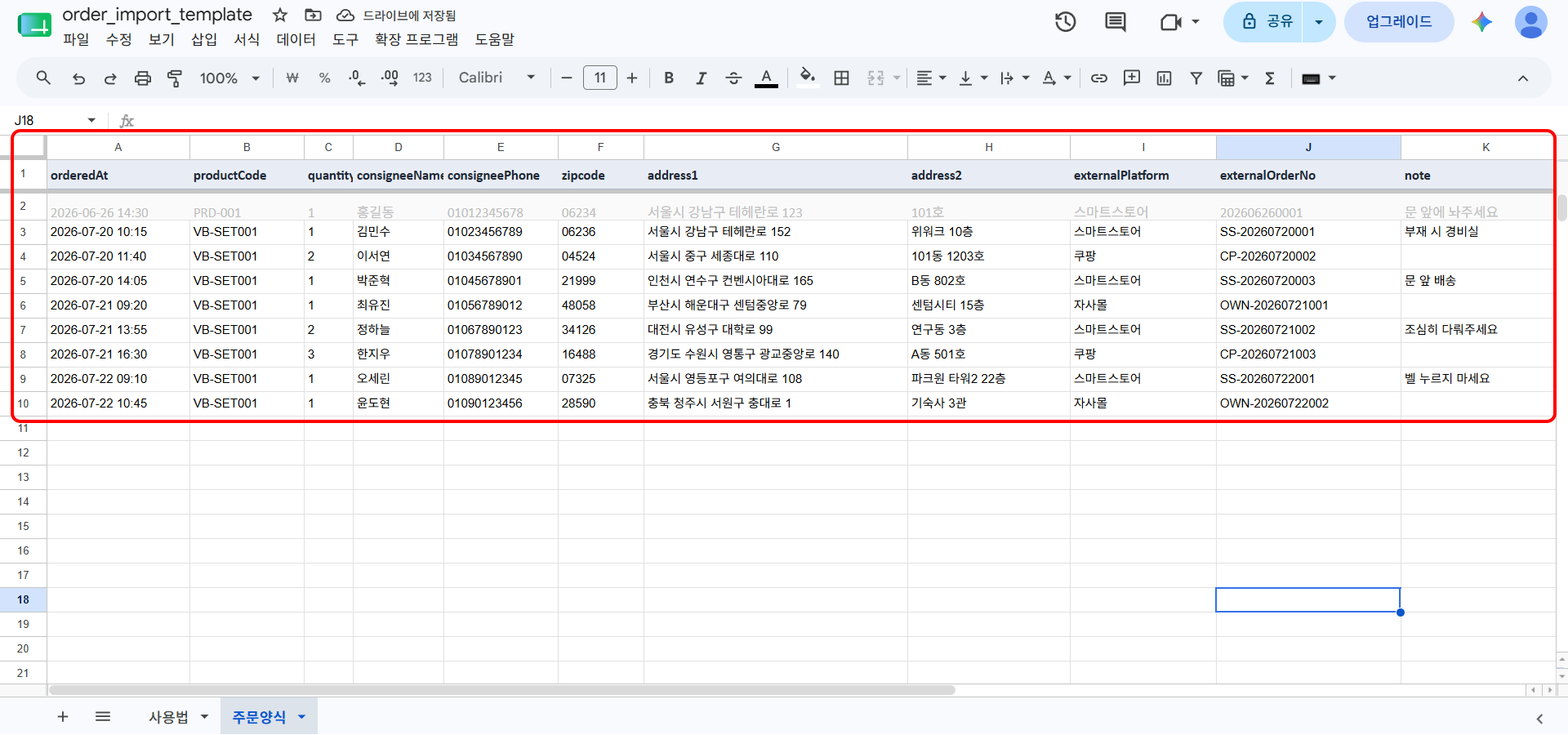Open the comments panel icon

click(1115, 22)
